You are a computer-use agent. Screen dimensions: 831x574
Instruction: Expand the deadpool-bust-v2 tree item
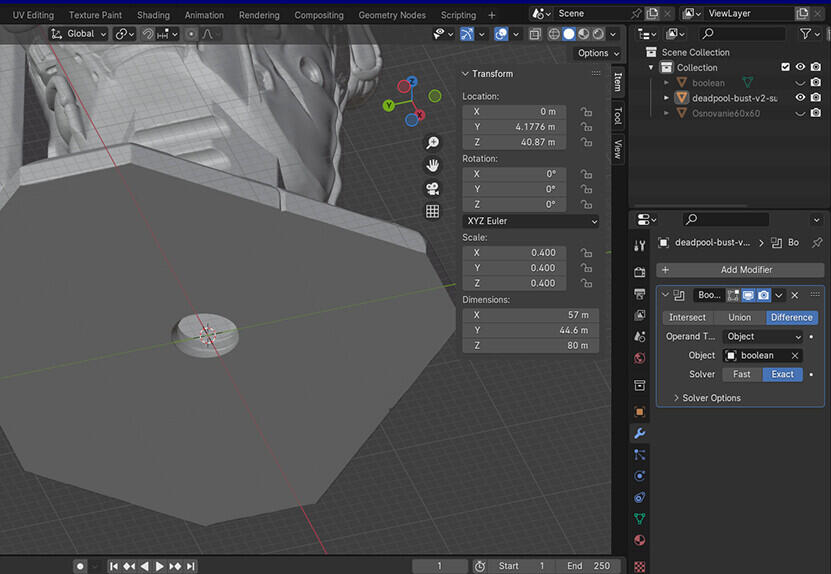(666, 98)
